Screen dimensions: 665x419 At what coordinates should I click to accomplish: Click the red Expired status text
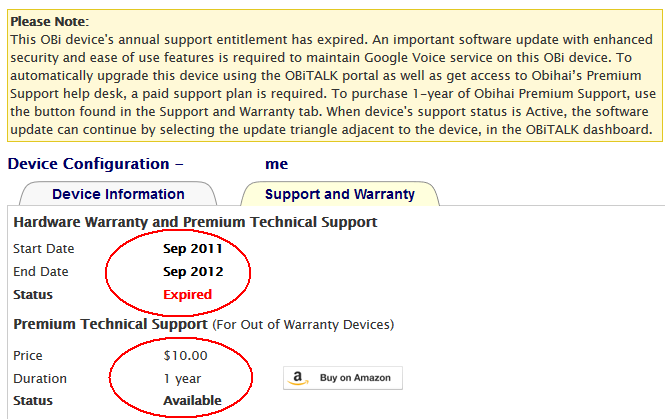[x=188, y=295]
